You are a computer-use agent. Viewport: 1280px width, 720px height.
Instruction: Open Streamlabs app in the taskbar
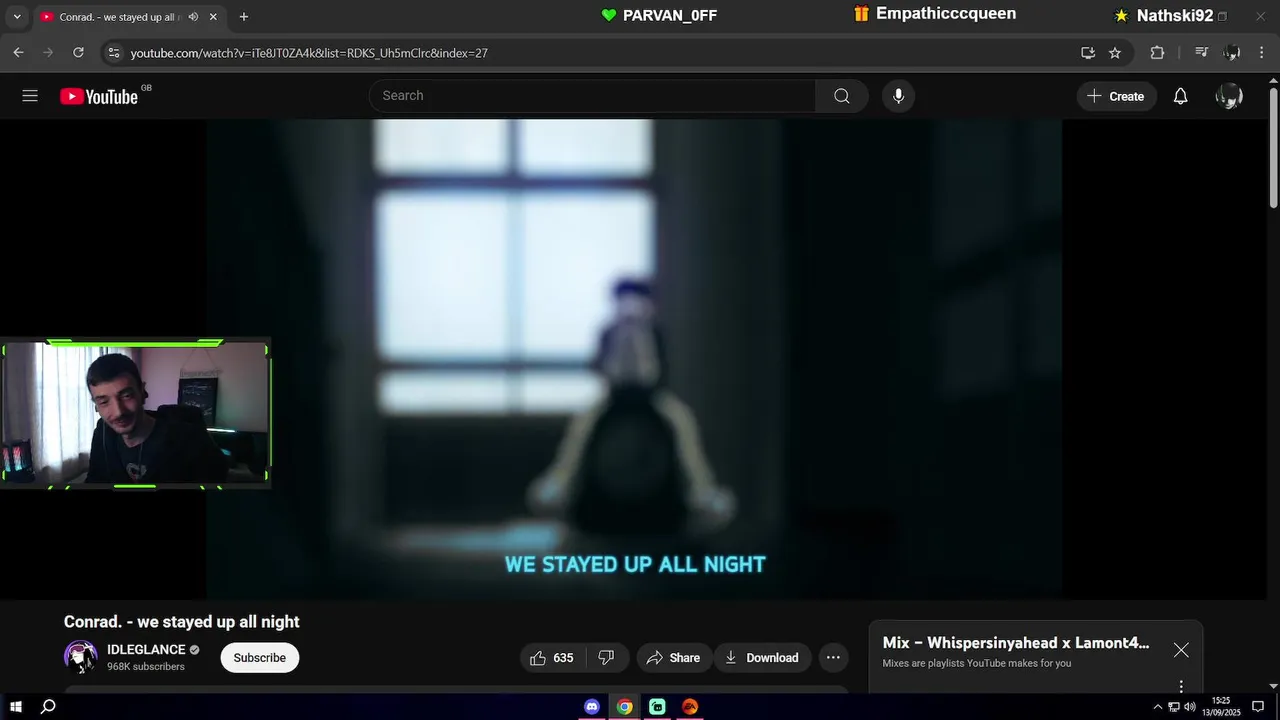657,707
